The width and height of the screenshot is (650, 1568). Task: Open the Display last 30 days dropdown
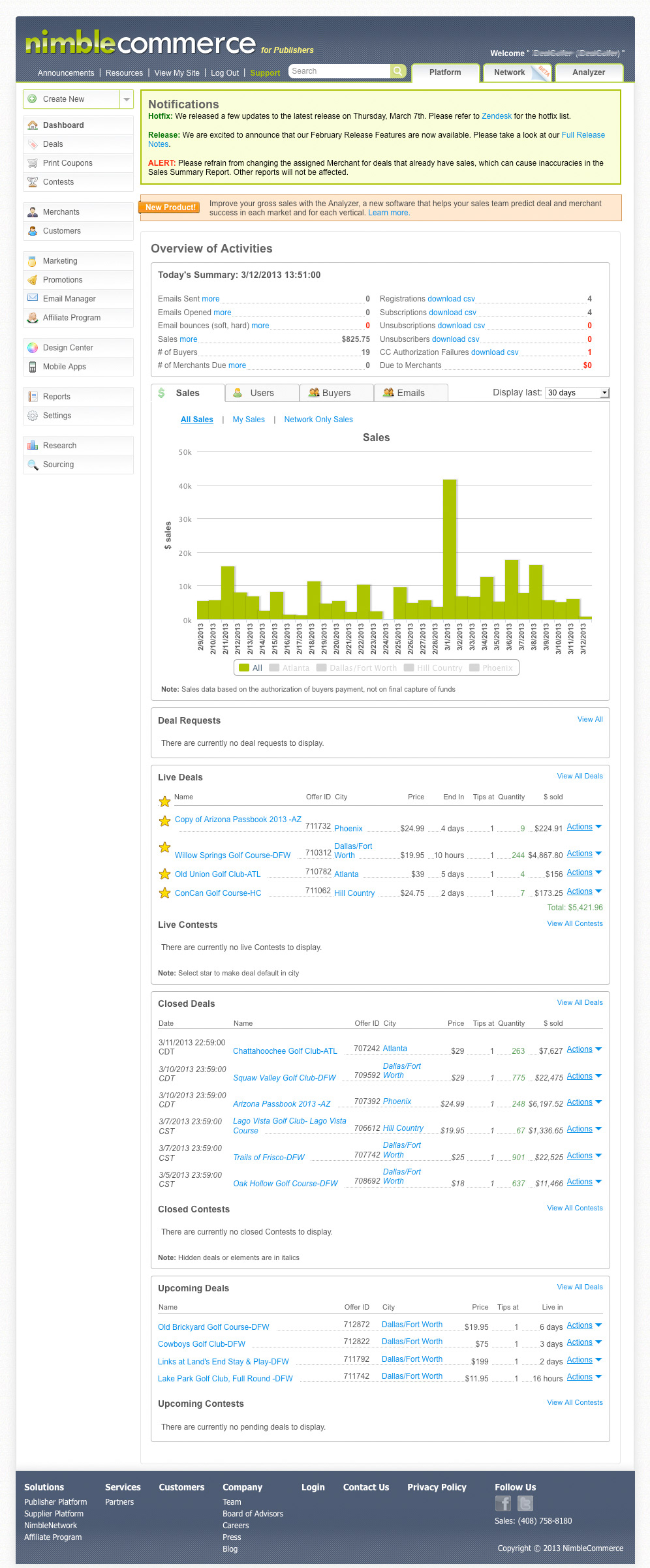tap(577, 393)
